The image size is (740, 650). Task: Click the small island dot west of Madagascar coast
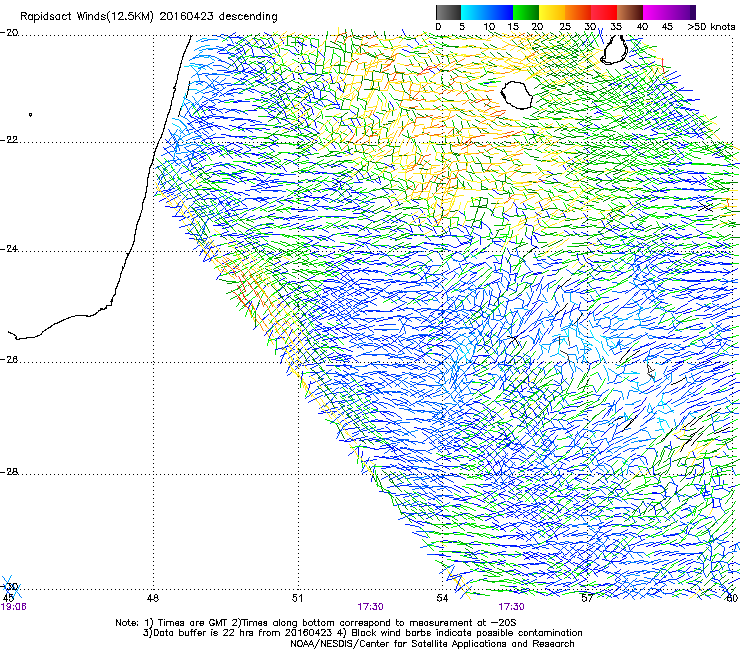[31, 114]
